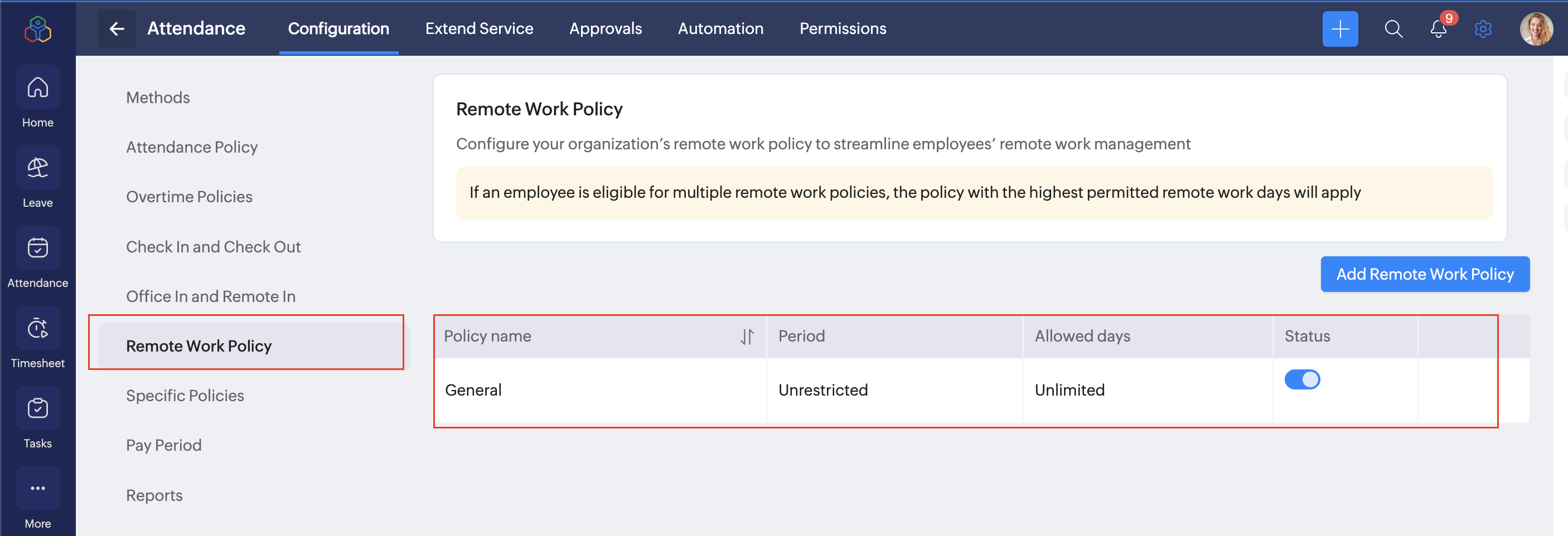
Task: Click Add Remote Work Policy button
Action: click(1424, 274)
